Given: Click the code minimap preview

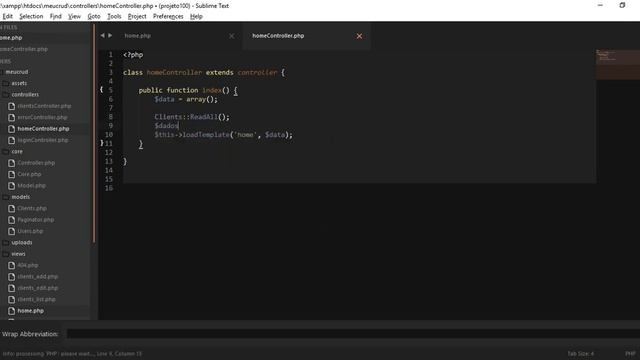Looking at the screenshot, I should [x=618, y=64].
